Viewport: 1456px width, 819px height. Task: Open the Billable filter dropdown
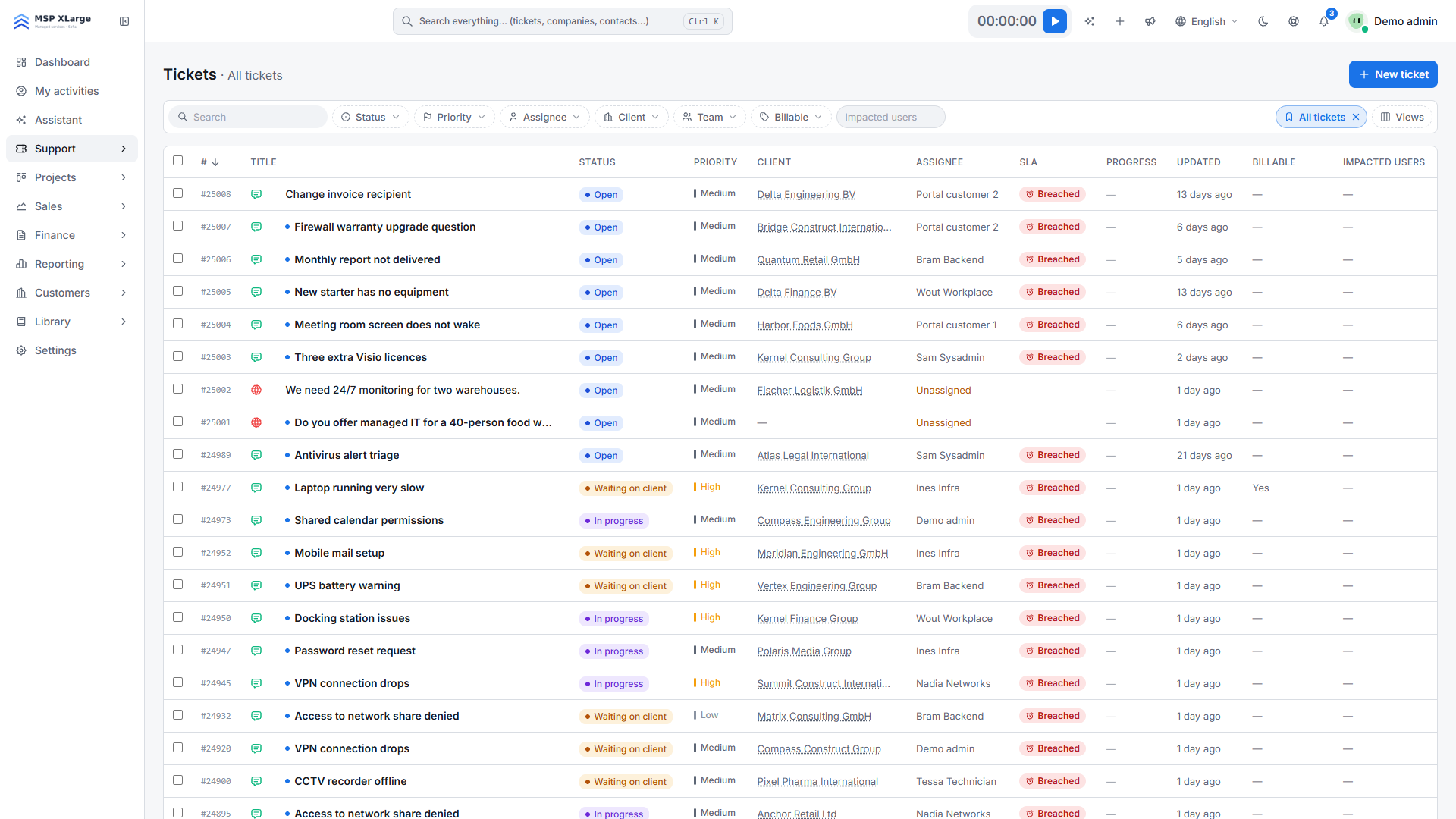point(792,117)
